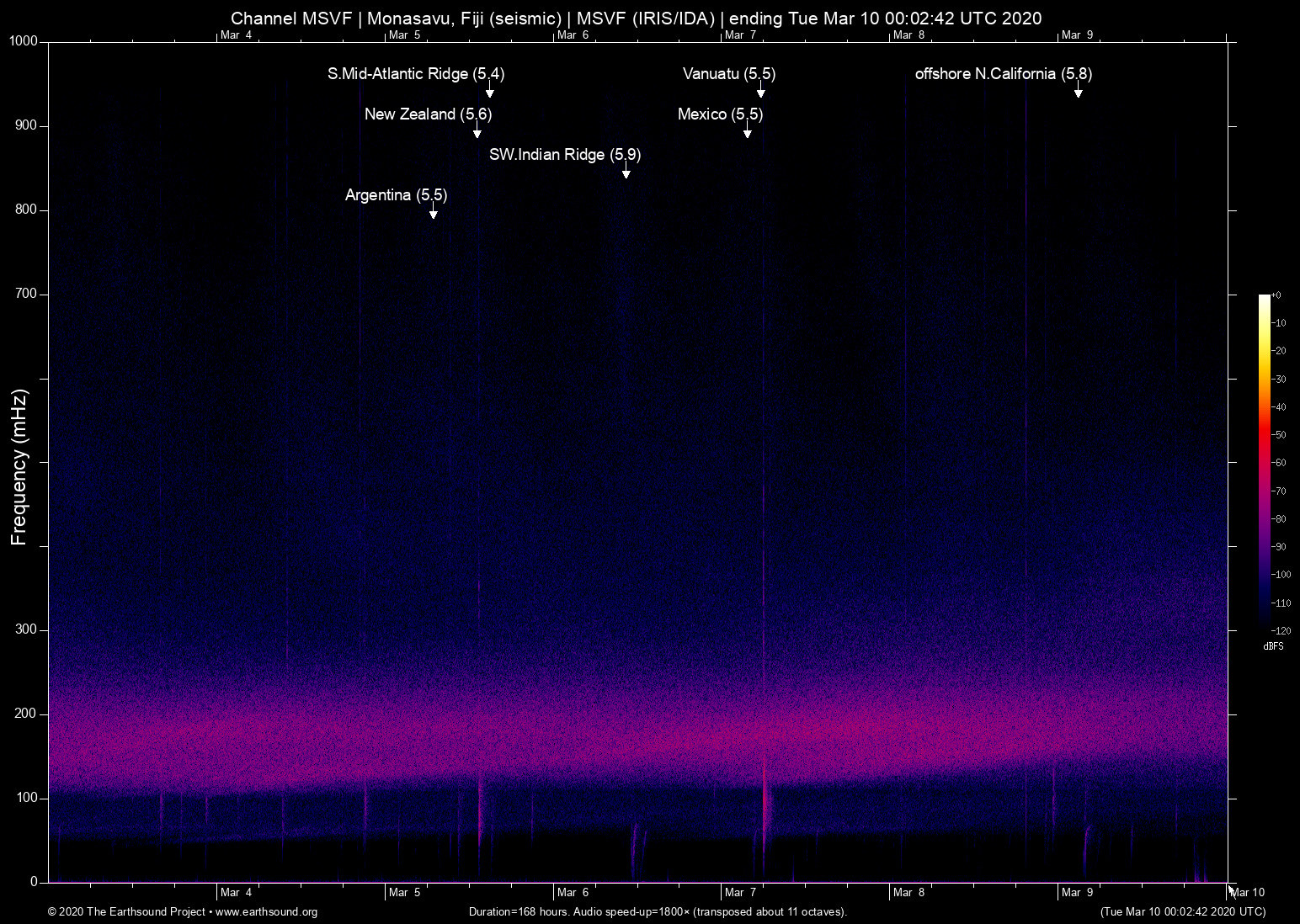The height and width of the screenshot is (924, 1300).
Task: Click Mar 6 on the top time axis
Action: (573, 35)
